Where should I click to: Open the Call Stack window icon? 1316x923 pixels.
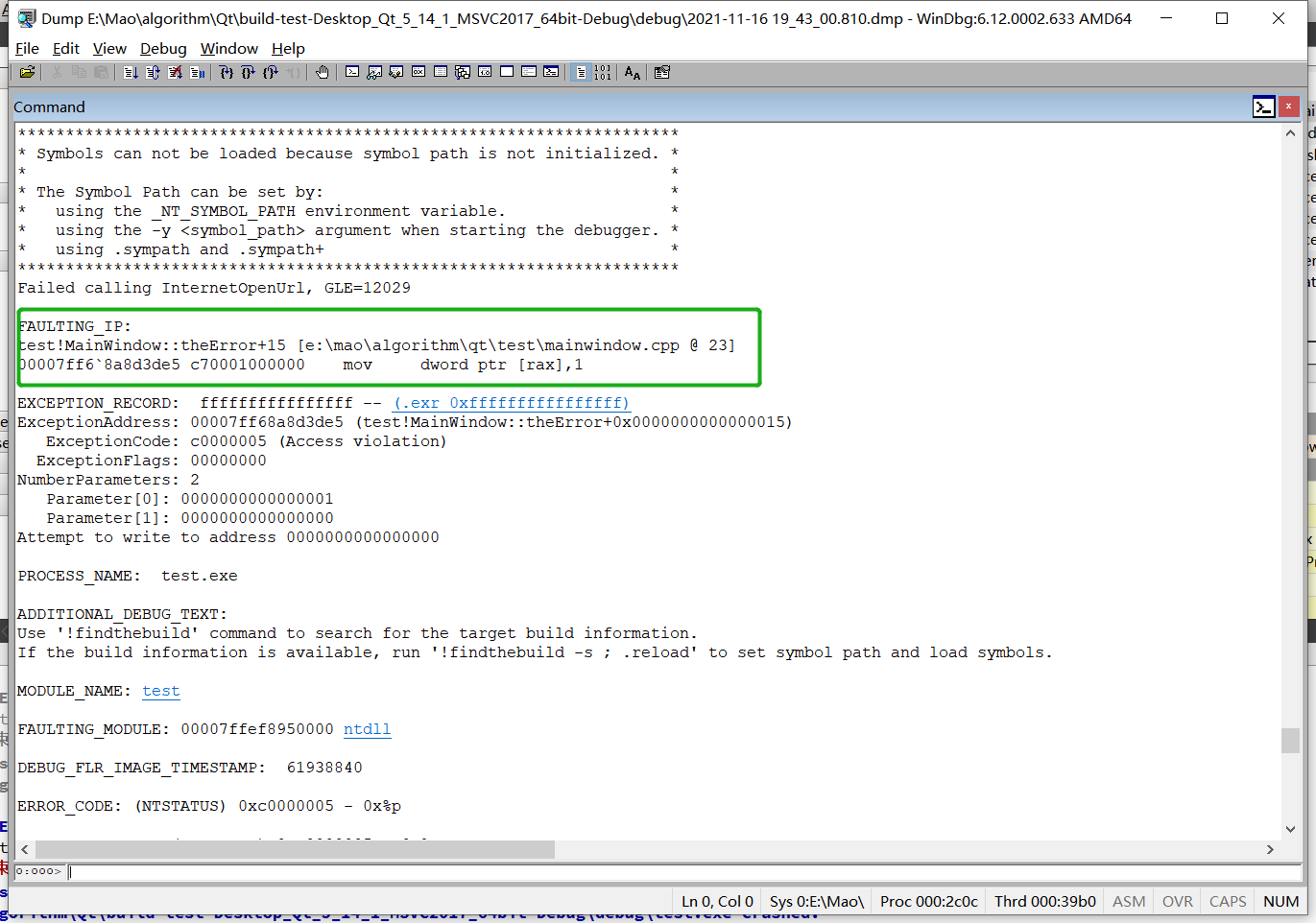click(x=463, y=72)
